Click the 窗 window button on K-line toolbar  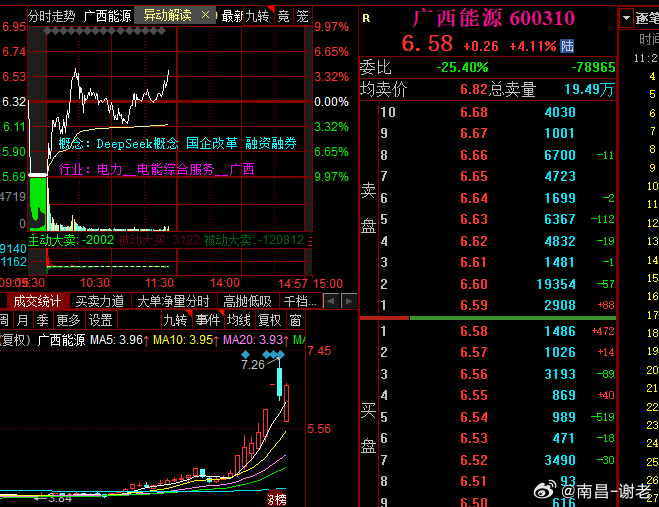pos(295,320)
